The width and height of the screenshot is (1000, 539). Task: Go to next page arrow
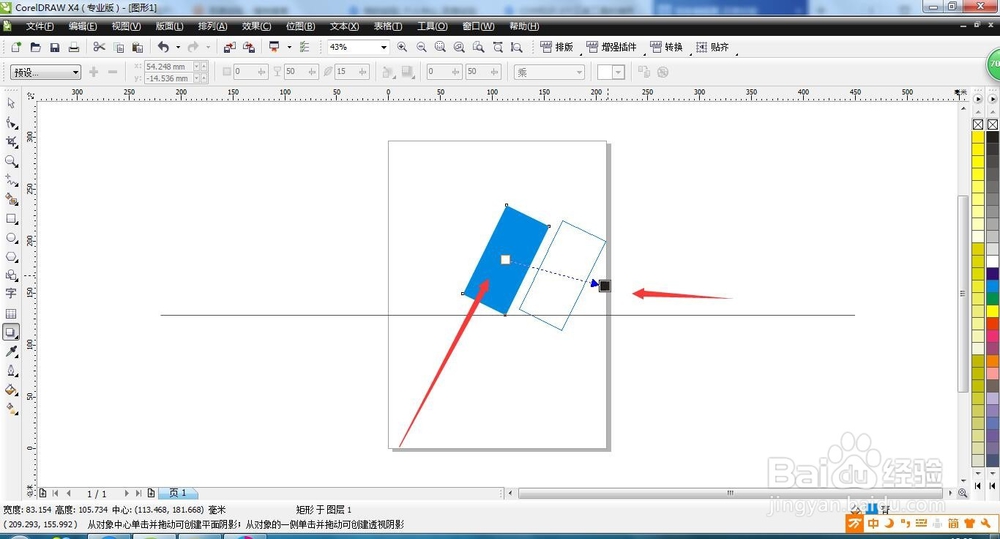[x=126, y=493]
